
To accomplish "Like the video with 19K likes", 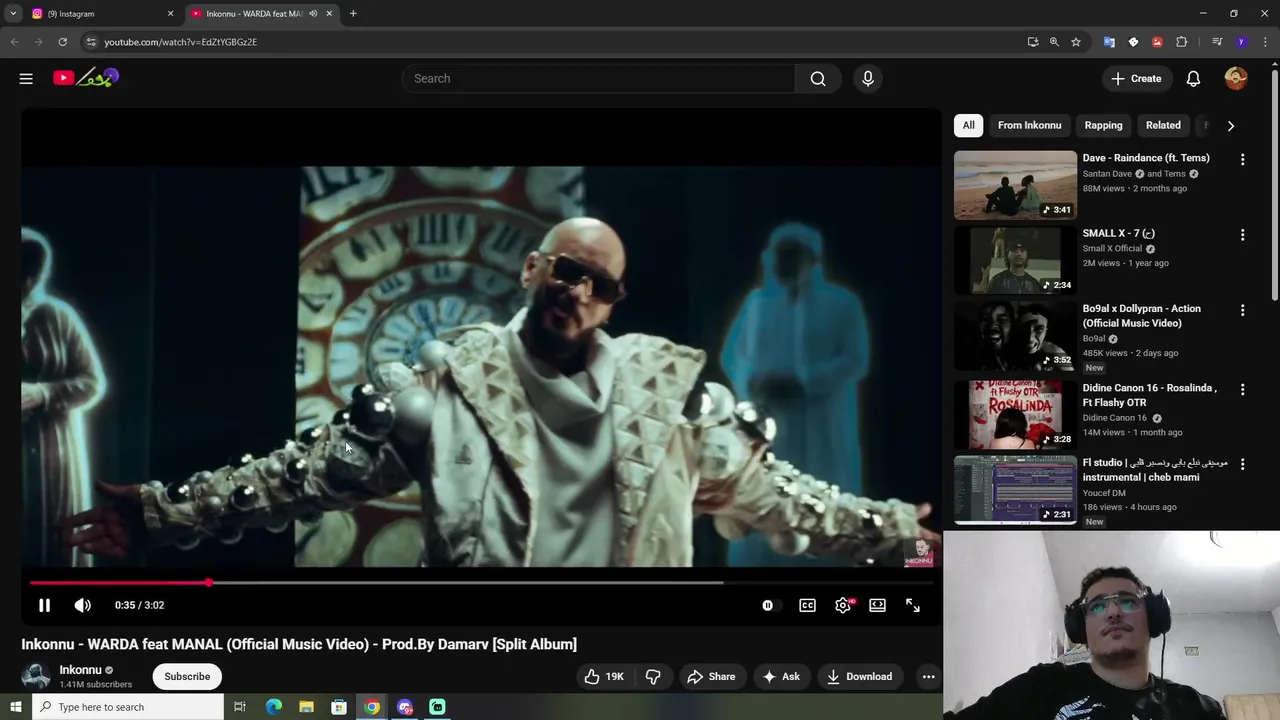I will coord(604,677).
